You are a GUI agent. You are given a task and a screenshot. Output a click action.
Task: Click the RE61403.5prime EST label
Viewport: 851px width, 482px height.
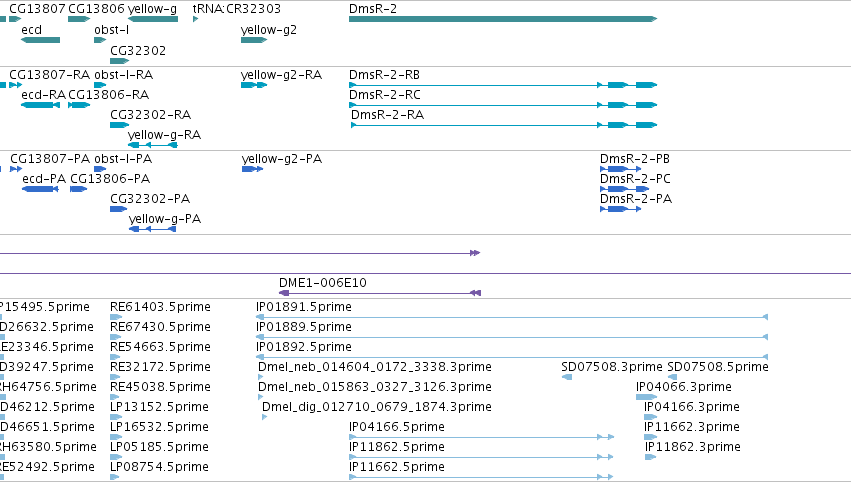click(x=160, y=307)
